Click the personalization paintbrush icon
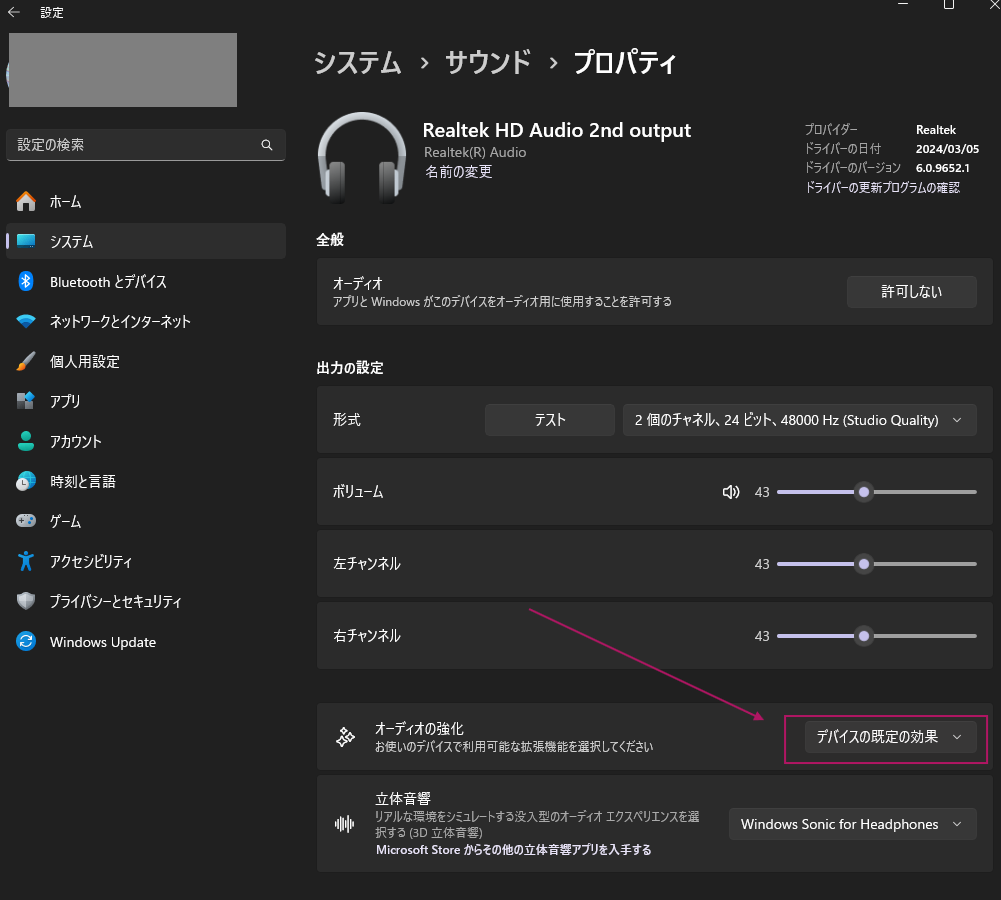 click(26, 361)
